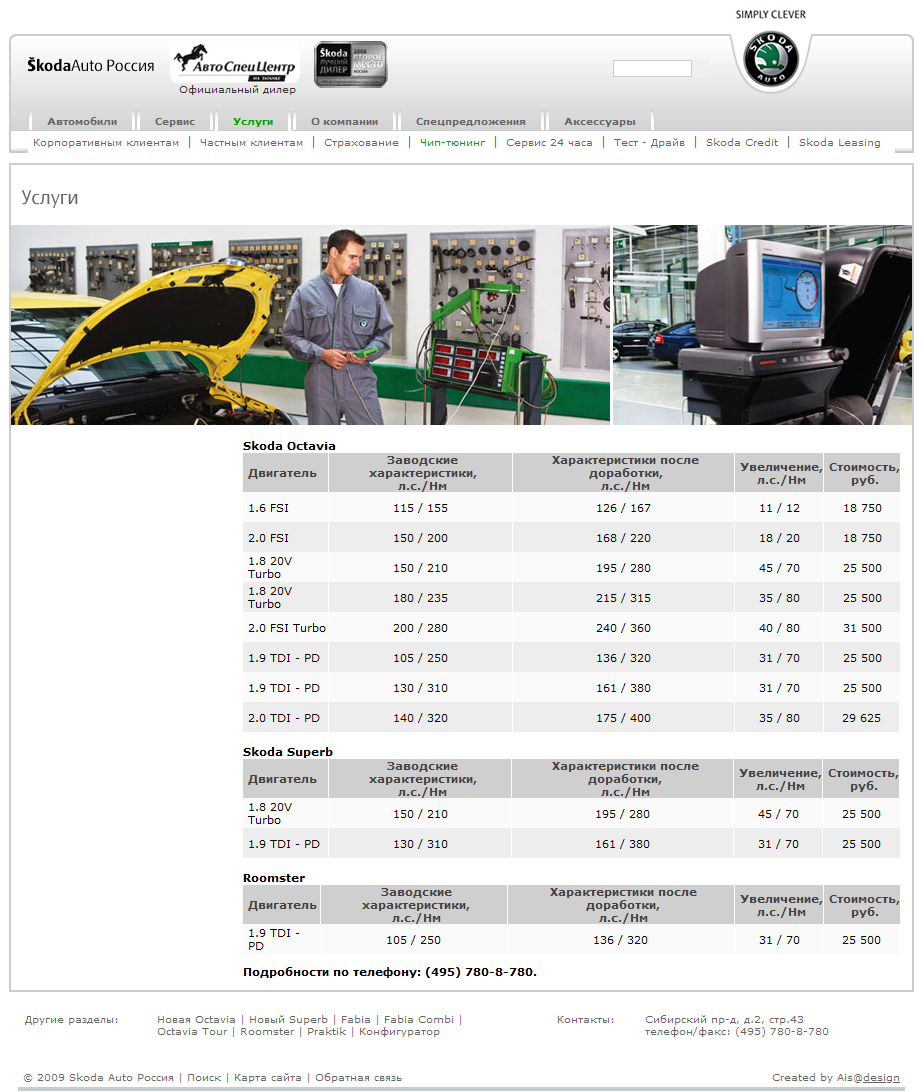Open the Сервис menu
Viewport: 924px width, 1092px height.
coord(175,121)
